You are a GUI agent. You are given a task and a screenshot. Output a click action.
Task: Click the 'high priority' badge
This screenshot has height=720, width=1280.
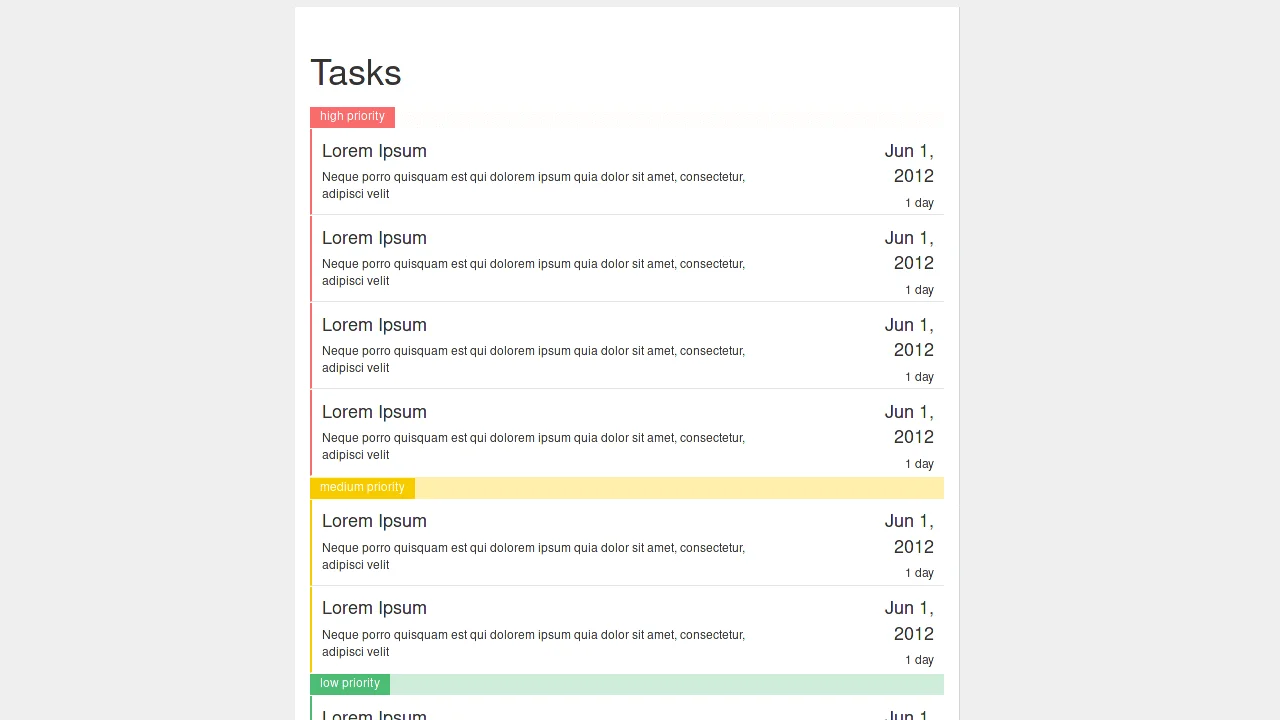(352, 116)
